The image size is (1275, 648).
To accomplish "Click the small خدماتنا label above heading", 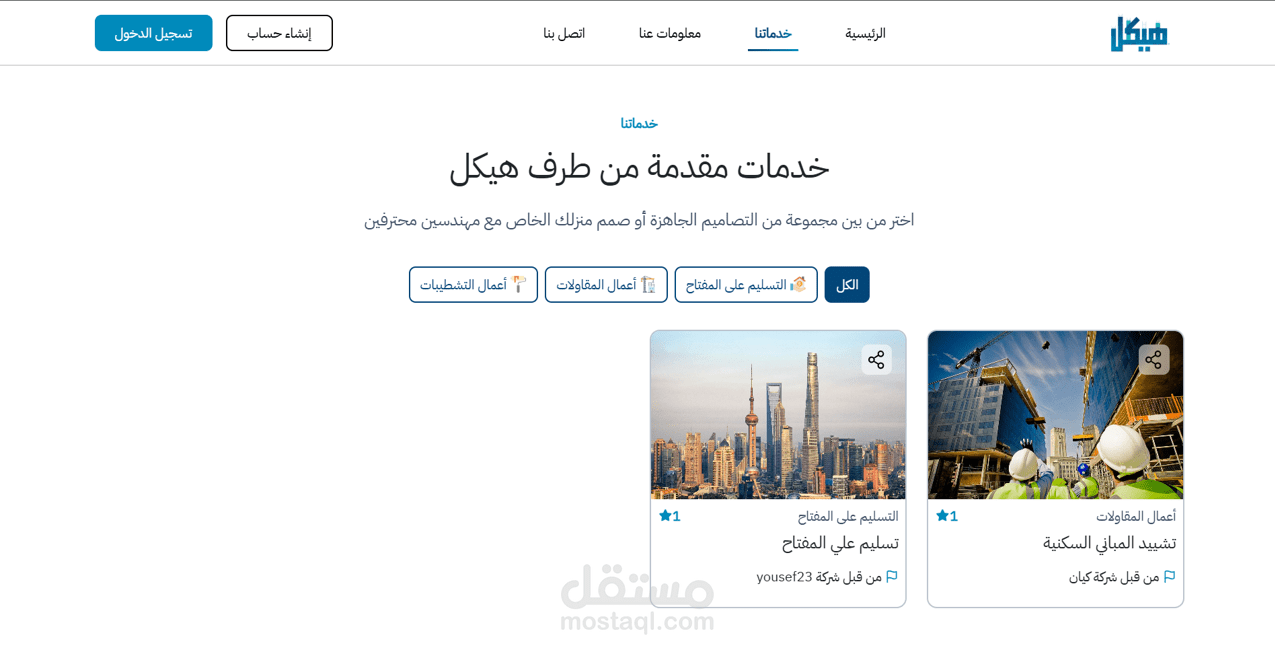I will 639,123.
